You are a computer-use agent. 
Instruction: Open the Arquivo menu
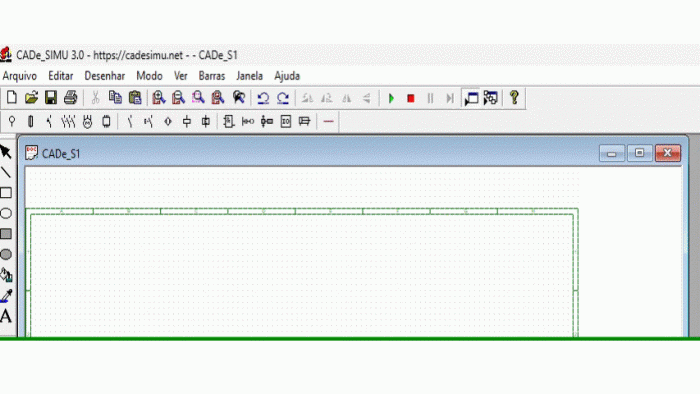click(x=20, y=76)
